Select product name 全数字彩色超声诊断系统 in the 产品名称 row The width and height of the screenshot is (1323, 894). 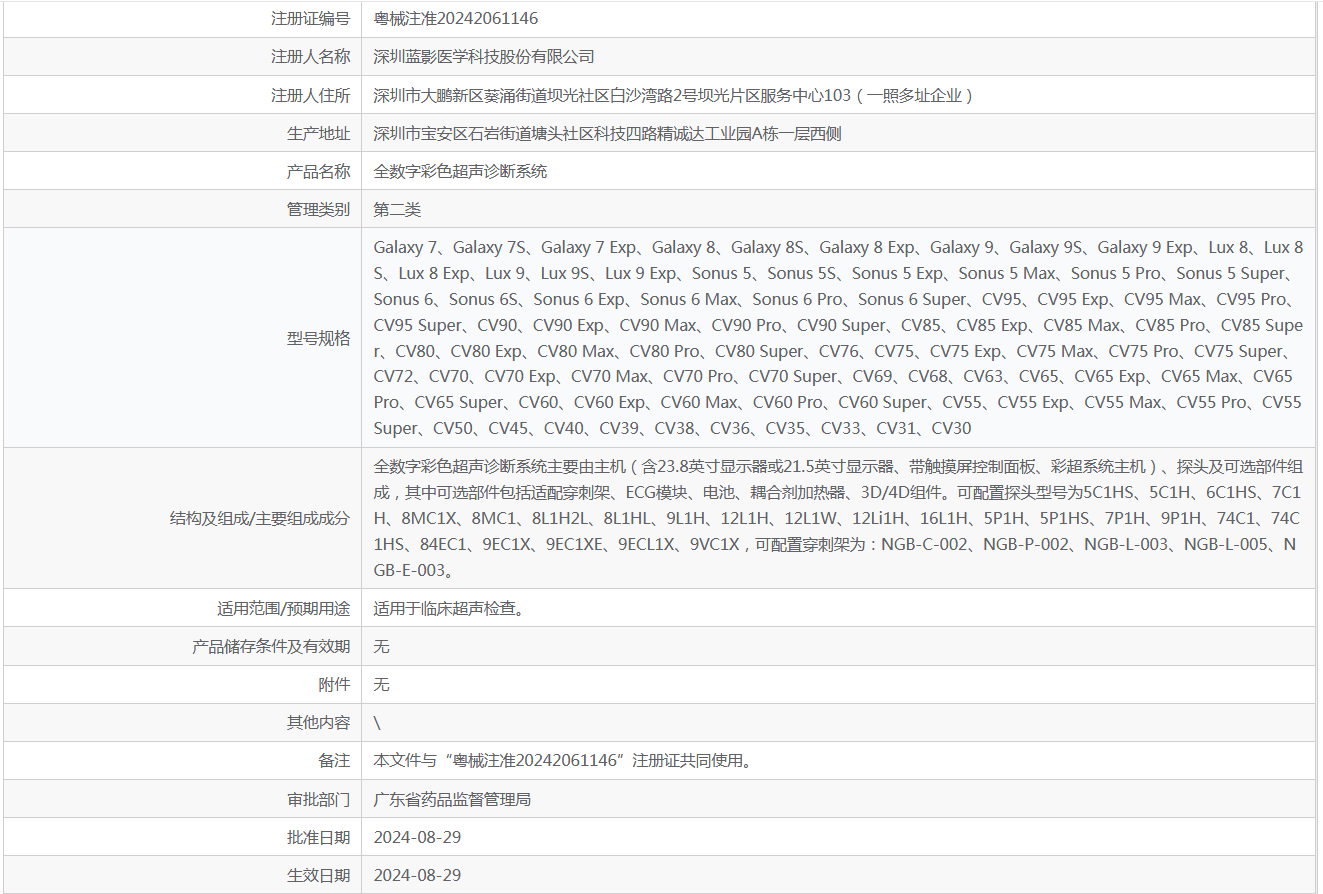click(x=461, y=171)
